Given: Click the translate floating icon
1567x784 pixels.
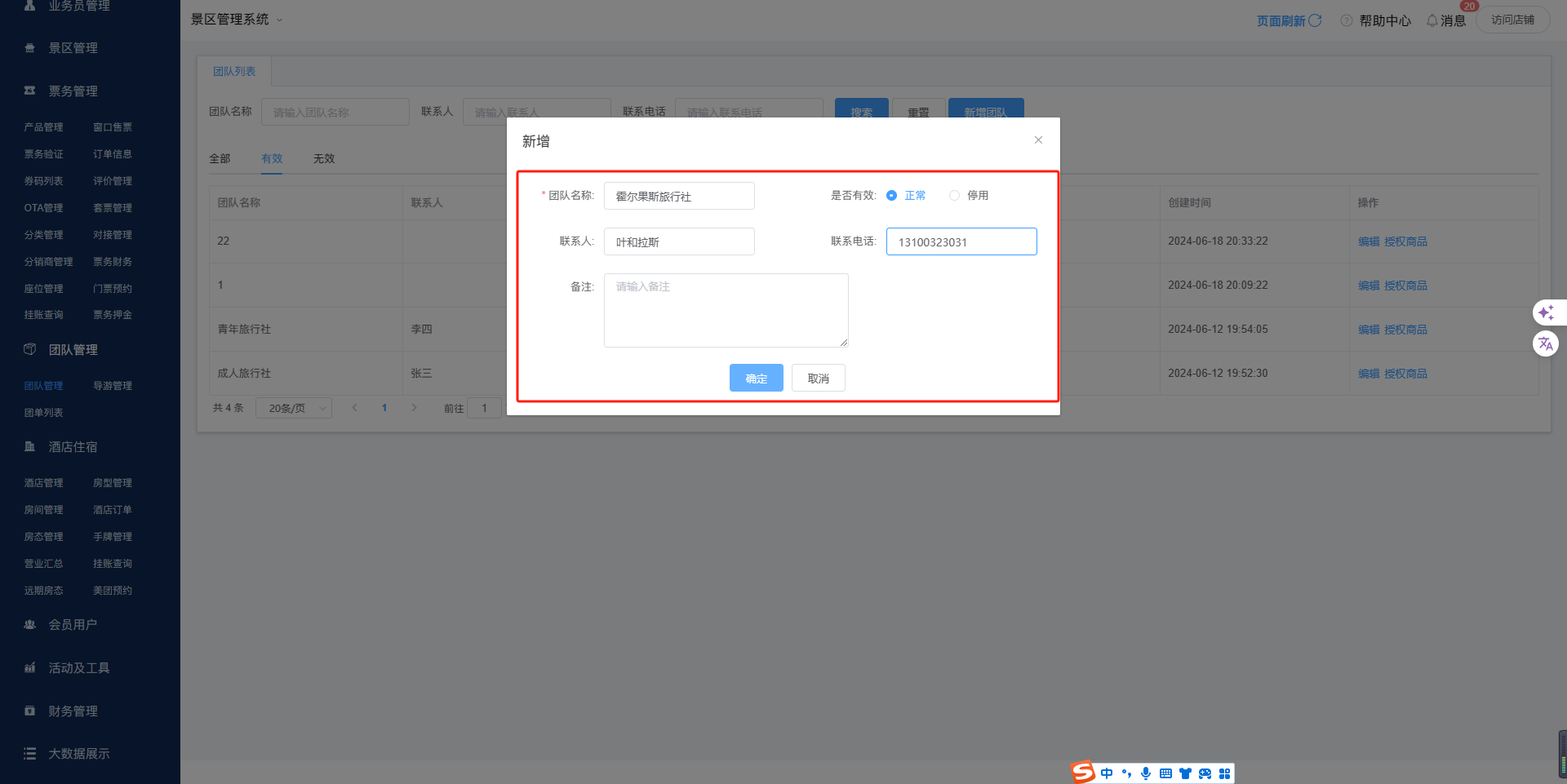Looking at the screenshot, I should tap(1545, 343).
